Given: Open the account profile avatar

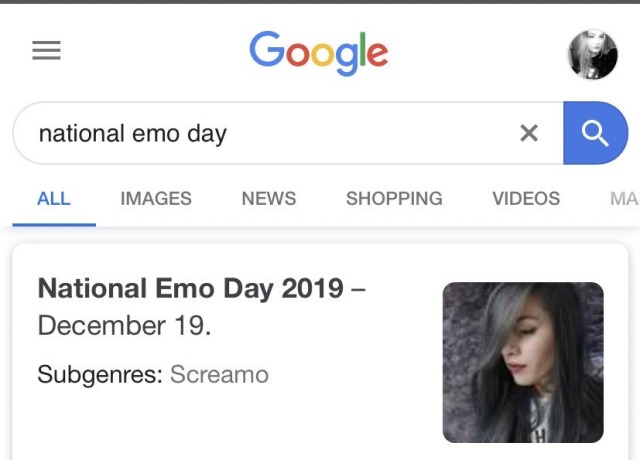Looking at the screenshot, I should coord(593,54).
